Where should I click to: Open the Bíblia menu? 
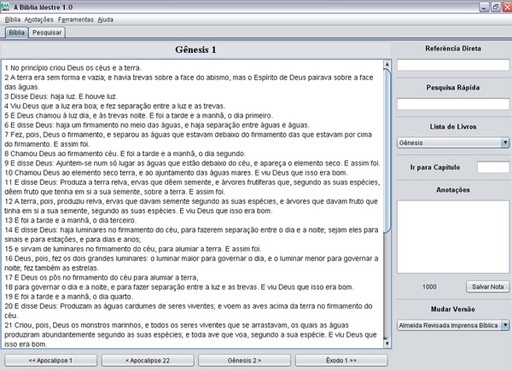pyautogui.click(x=13, y=20)
